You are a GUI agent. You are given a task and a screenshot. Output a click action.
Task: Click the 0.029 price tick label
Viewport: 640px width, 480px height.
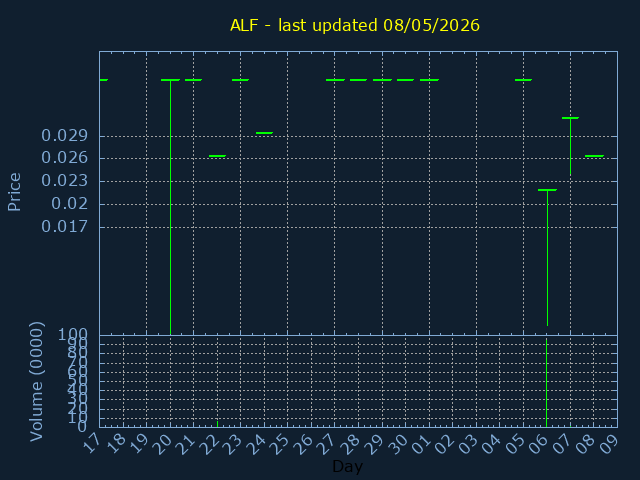(x=64, y=136)
